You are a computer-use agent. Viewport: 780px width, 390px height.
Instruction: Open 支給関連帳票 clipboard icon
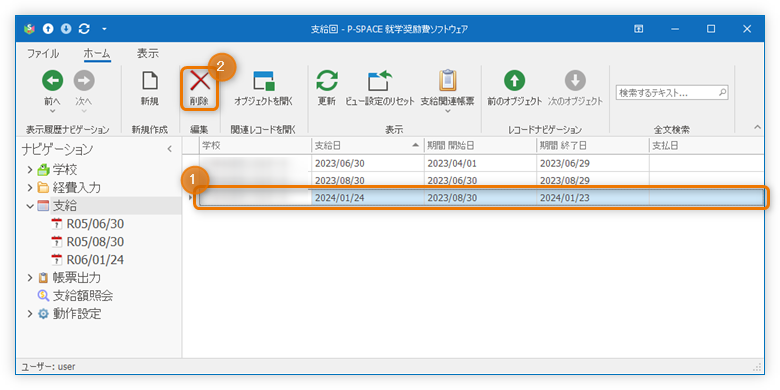point(447,80)
